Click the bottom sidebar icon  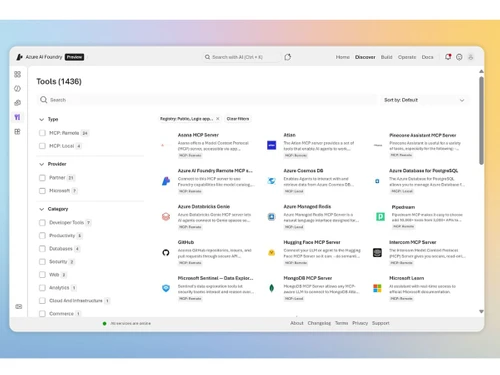pos(19,306)
